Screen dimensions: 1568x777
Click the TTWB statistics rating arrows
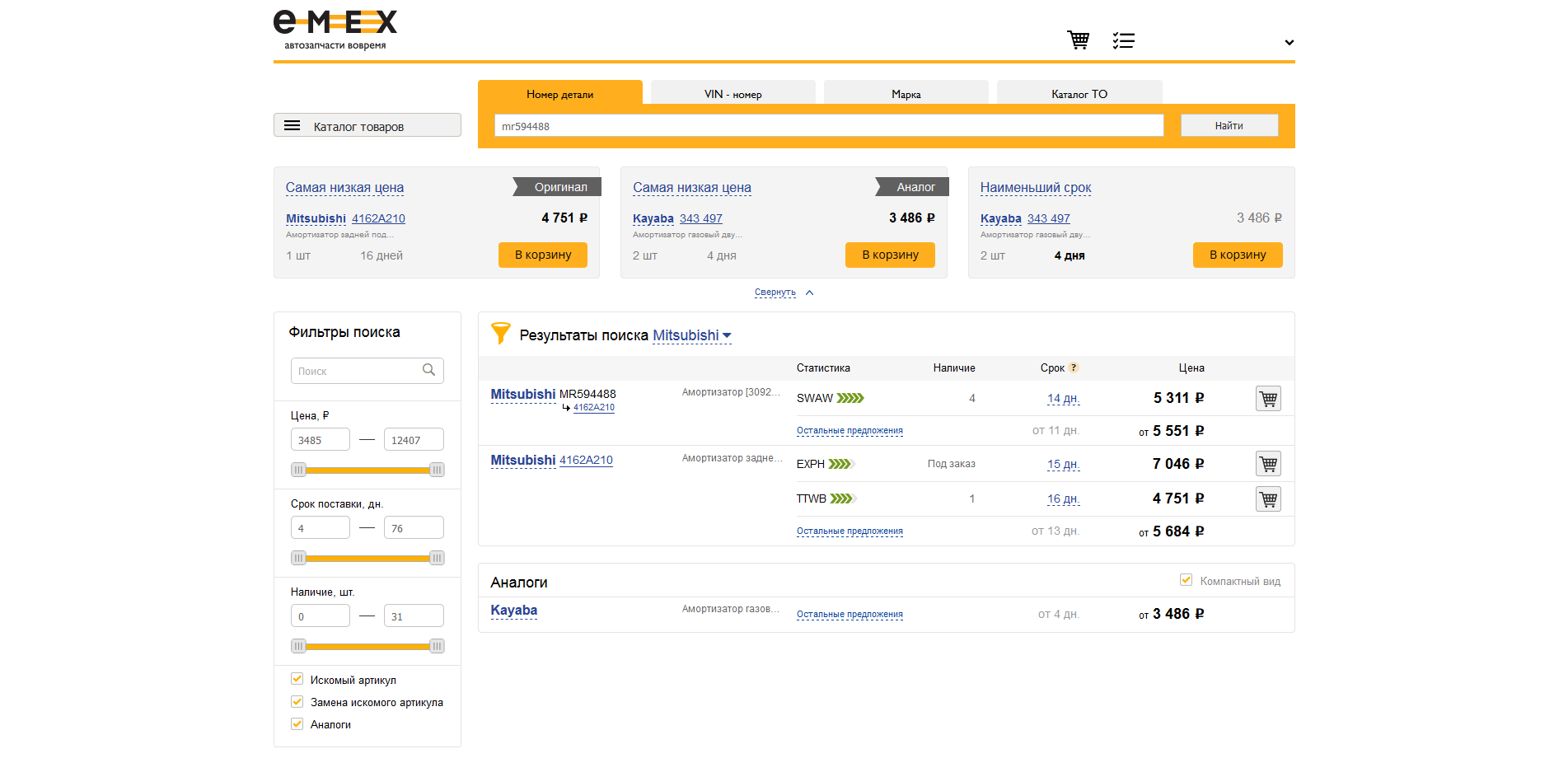(843, 498)
